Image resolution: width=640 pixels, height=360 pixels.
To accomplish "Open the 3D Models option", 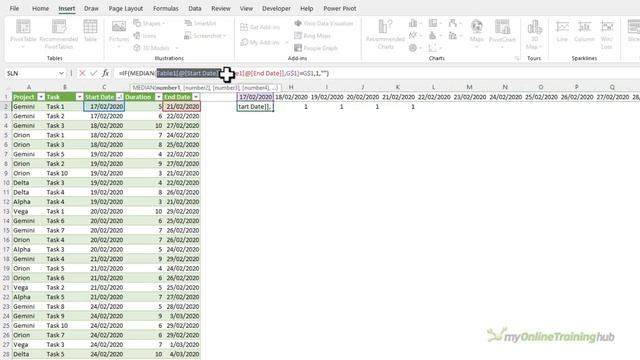I will [156, 48].
